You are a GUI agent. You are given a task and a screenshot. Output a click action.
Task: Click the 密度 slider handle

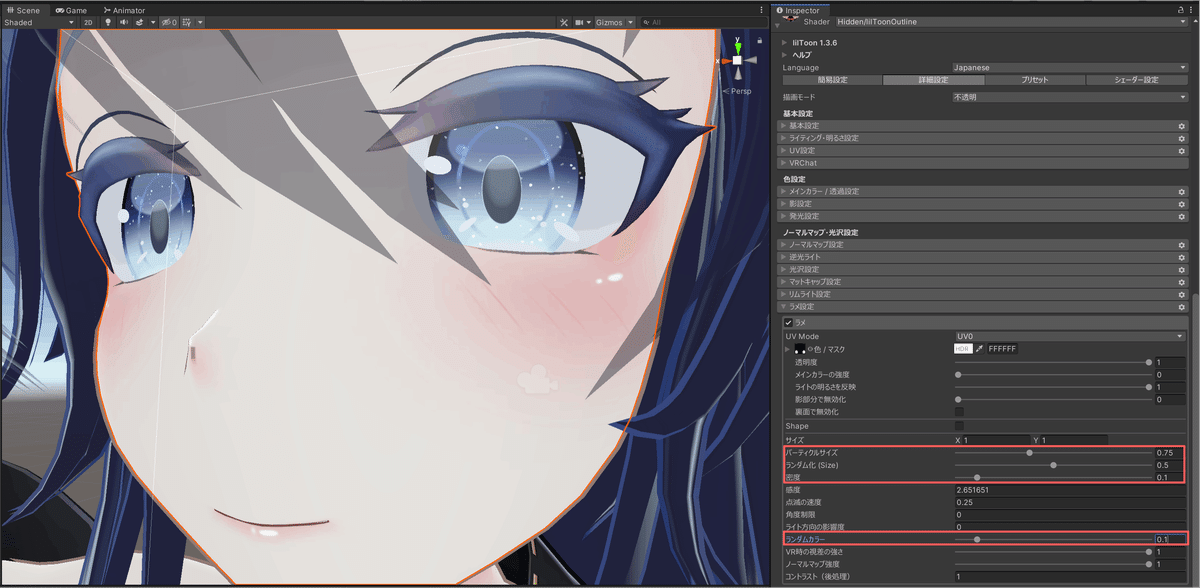click(977, 478)
